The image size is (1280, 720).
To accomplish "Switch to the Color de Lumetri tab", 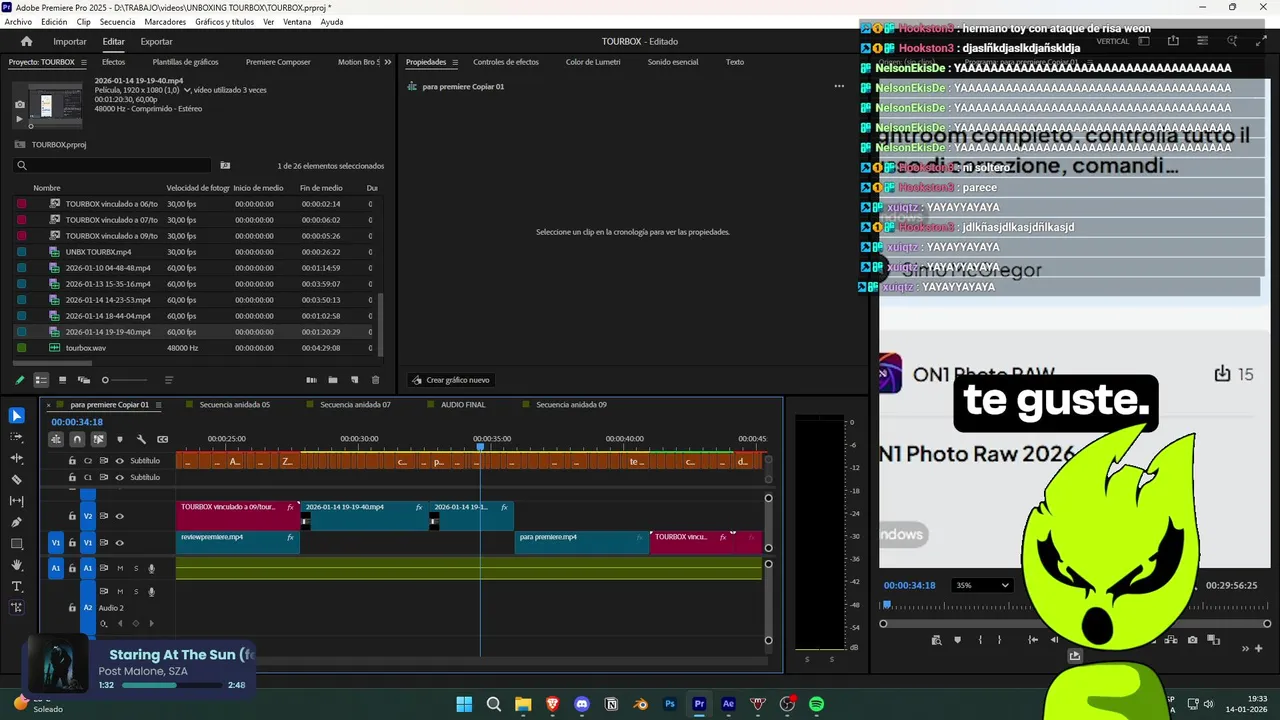I will (x=593, y=62).
